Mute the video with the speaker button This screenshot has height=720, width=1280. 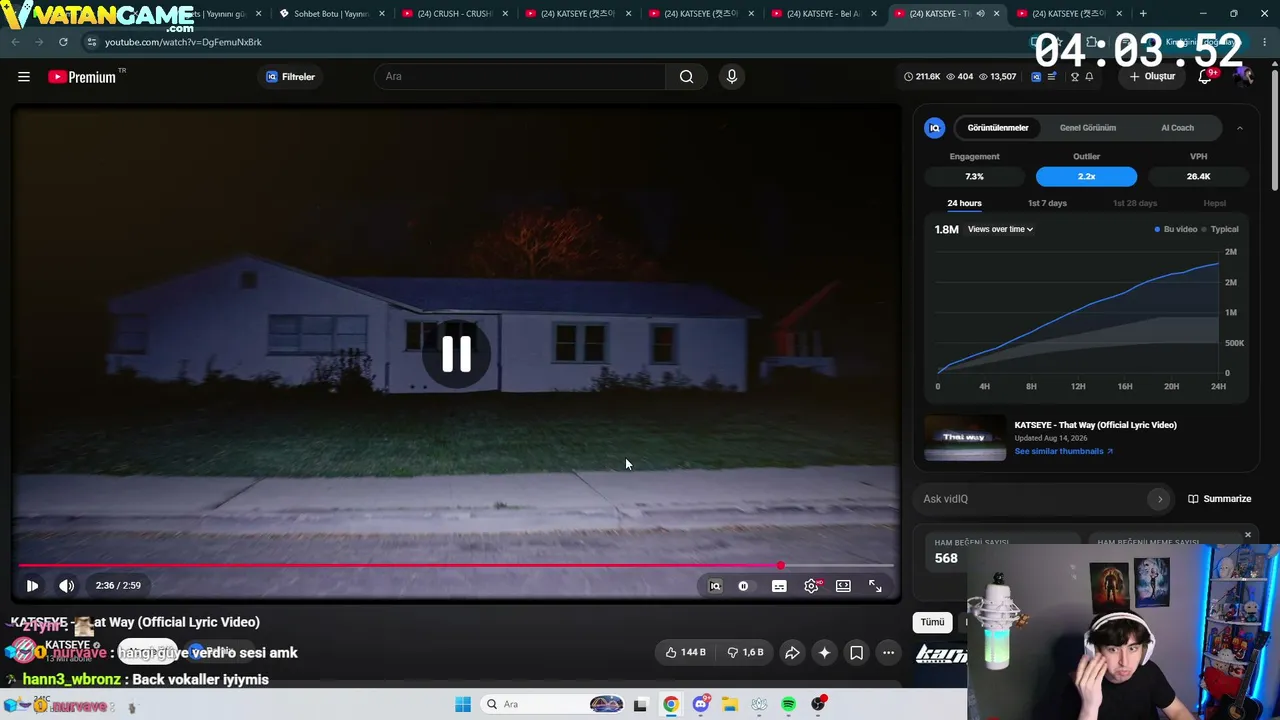click(x=66, y=586)
